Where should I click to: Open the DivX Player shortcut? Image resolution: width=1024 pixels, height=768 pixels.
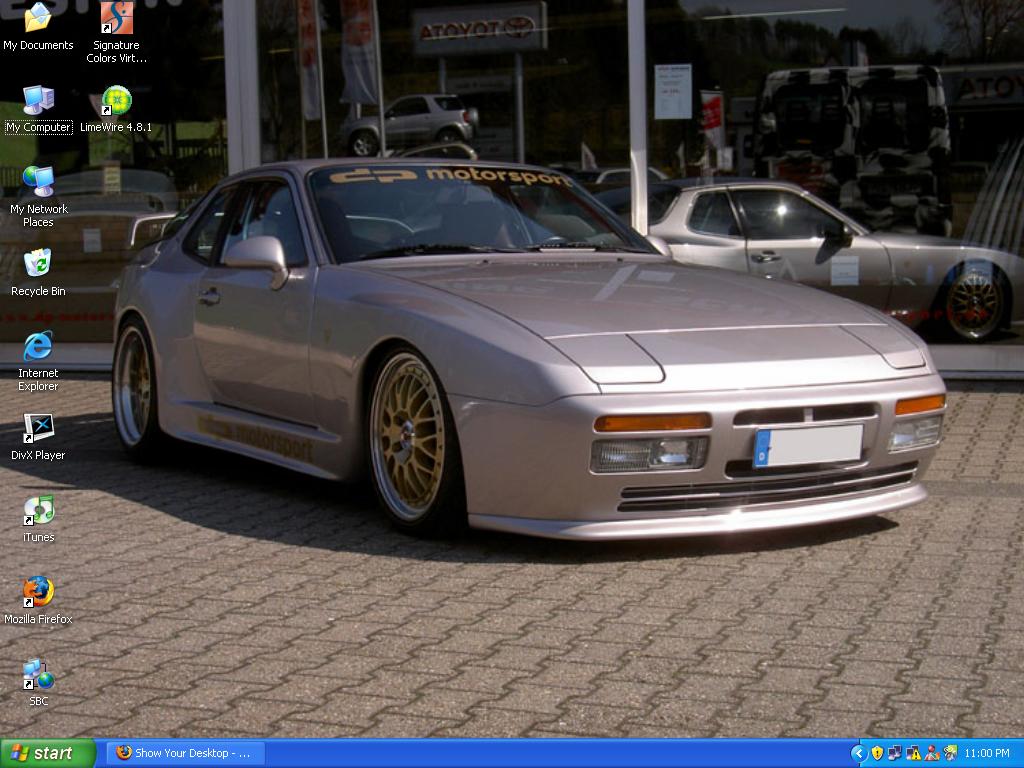click(38, 428)
